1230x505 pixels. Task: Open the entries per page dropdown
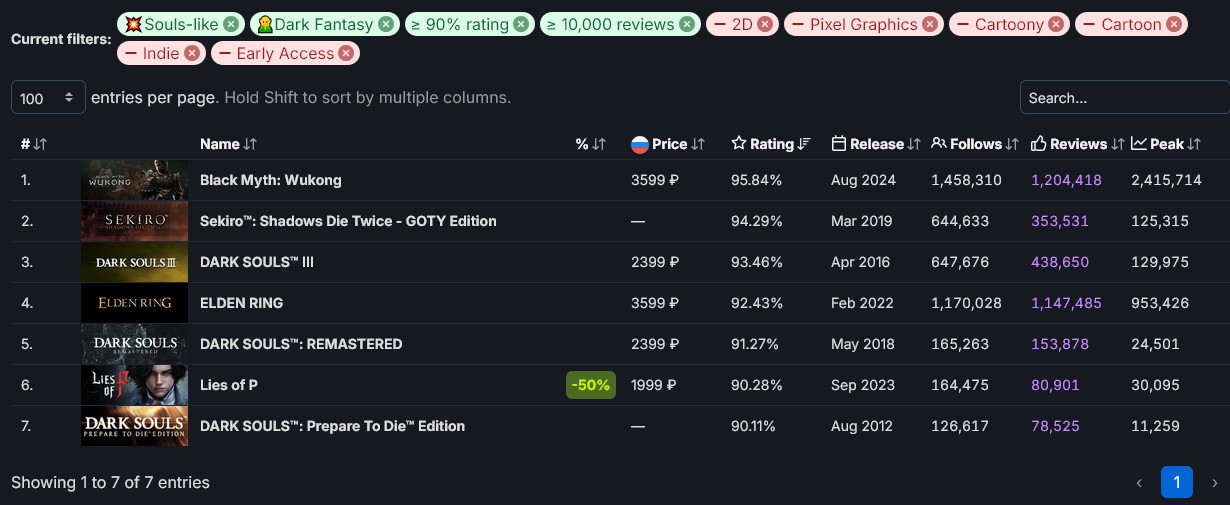[x=48, y=98]
